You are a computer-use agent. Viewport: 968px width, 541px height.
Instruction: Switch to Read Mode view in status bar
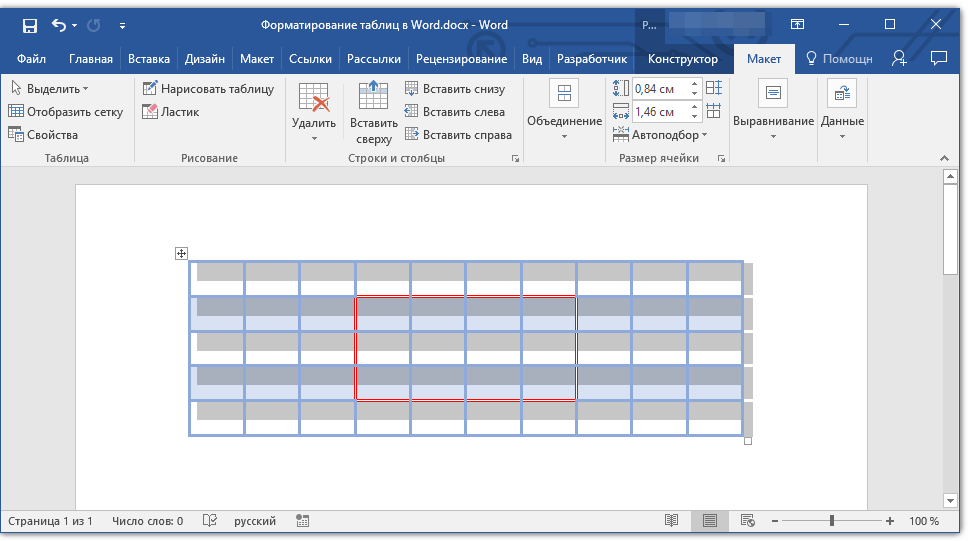pos(672,521)
